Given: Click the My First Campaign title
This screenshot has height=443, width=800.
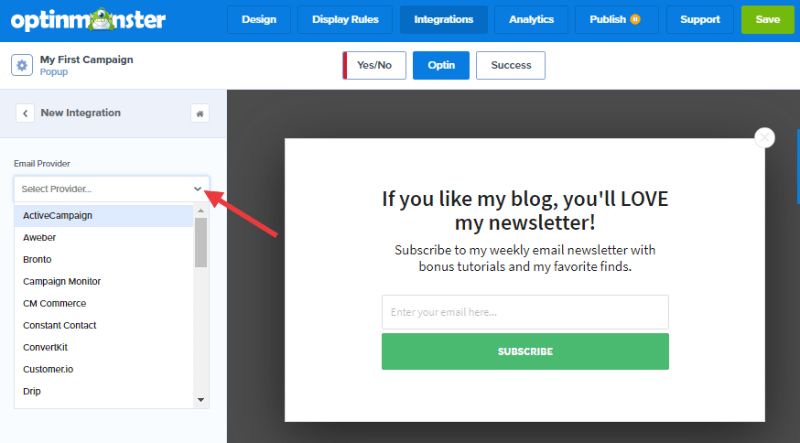Looking at the screenshot, I should tap(87, 59).
